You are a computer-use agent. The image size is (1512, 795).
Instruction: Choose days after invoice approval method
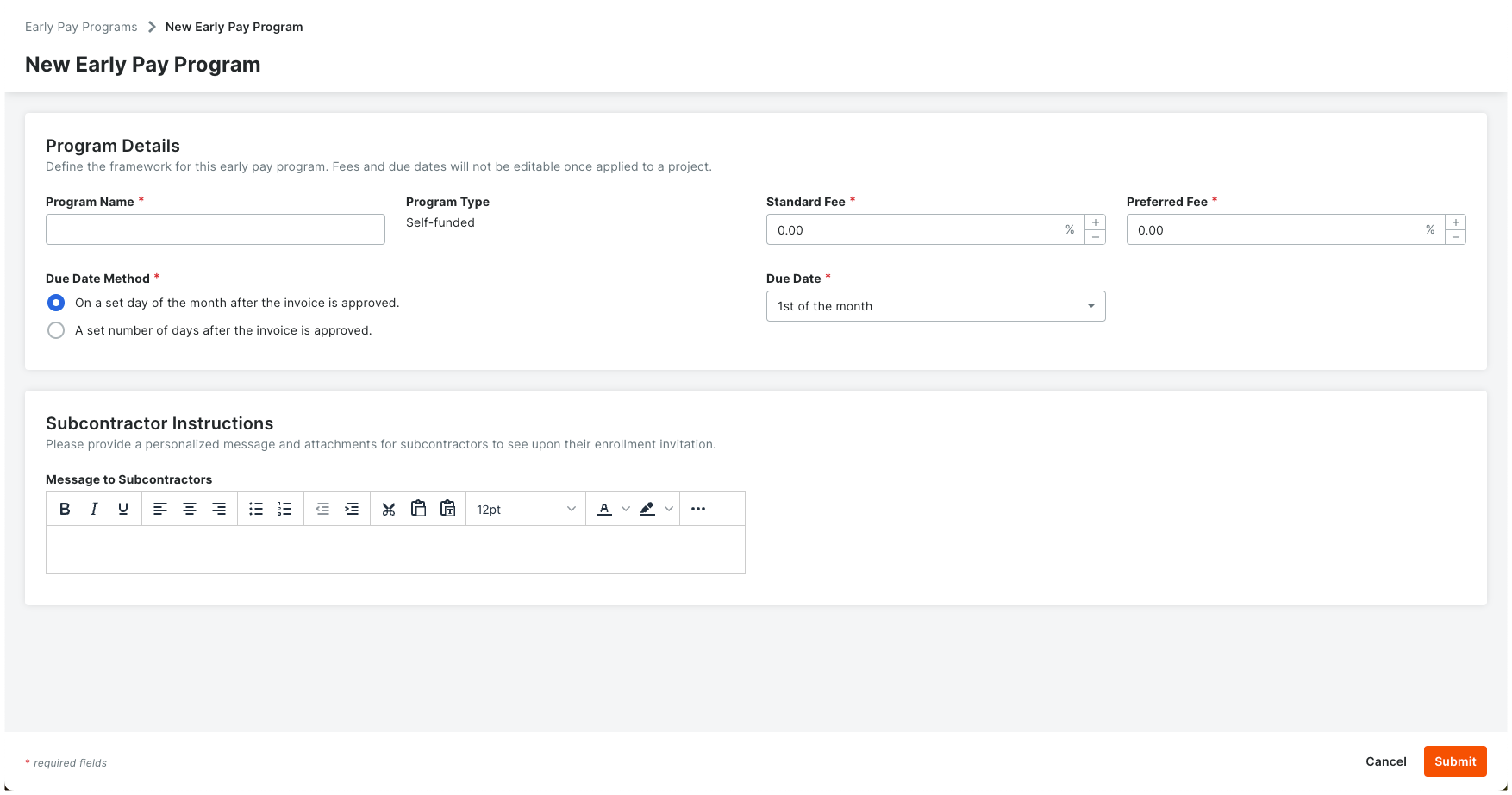click(56, 330)
